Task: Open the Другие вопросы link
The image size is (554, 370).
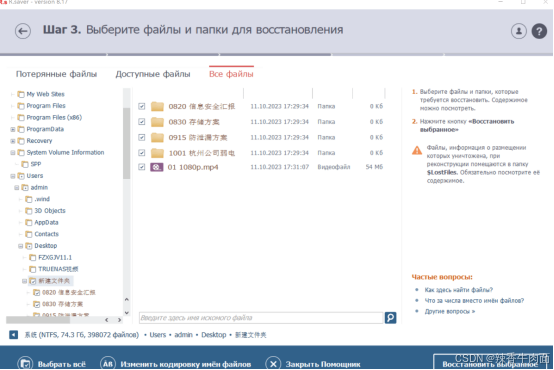Action: 449,311
